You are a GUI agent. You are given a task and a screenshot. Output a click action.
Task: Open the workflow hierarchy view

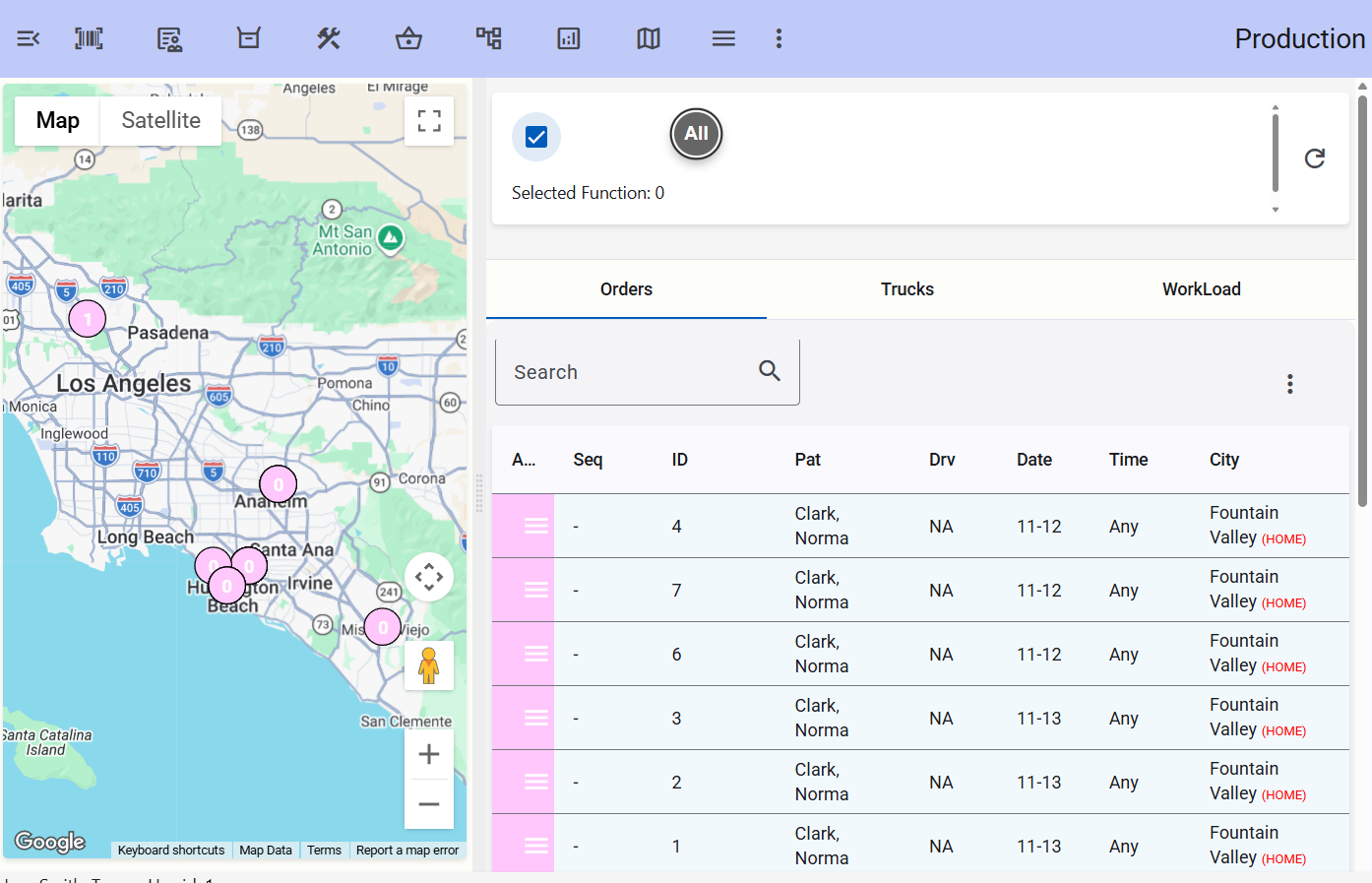point(488,38)
